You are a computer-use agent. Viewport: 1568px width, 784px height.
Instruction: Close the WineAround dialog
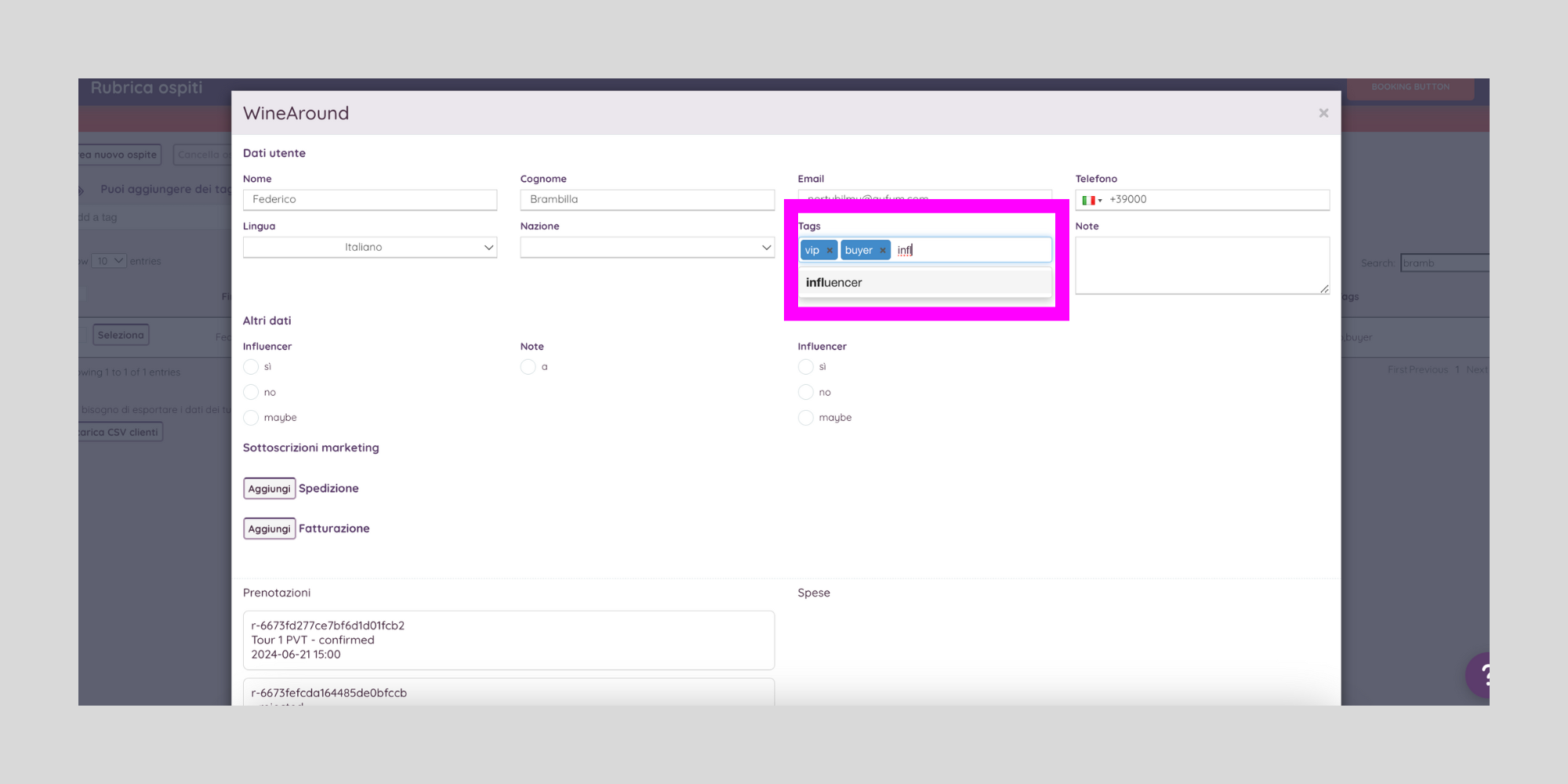pos(1323,113)
